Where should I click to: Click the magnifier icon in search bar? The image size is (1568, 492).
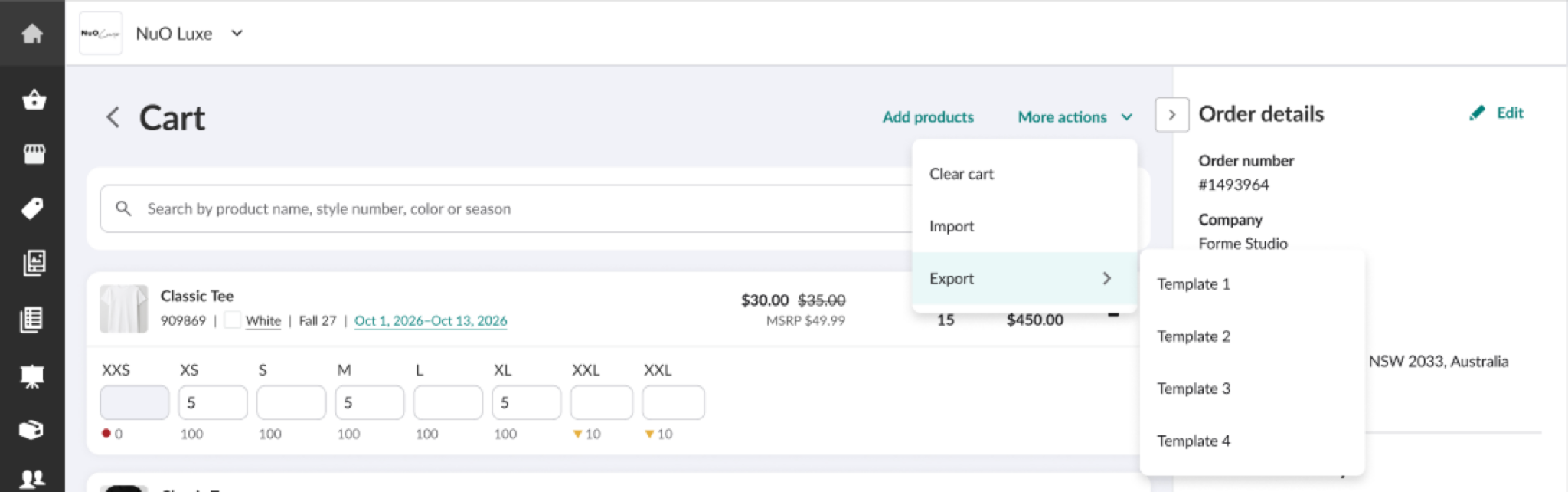click(123, 208)
